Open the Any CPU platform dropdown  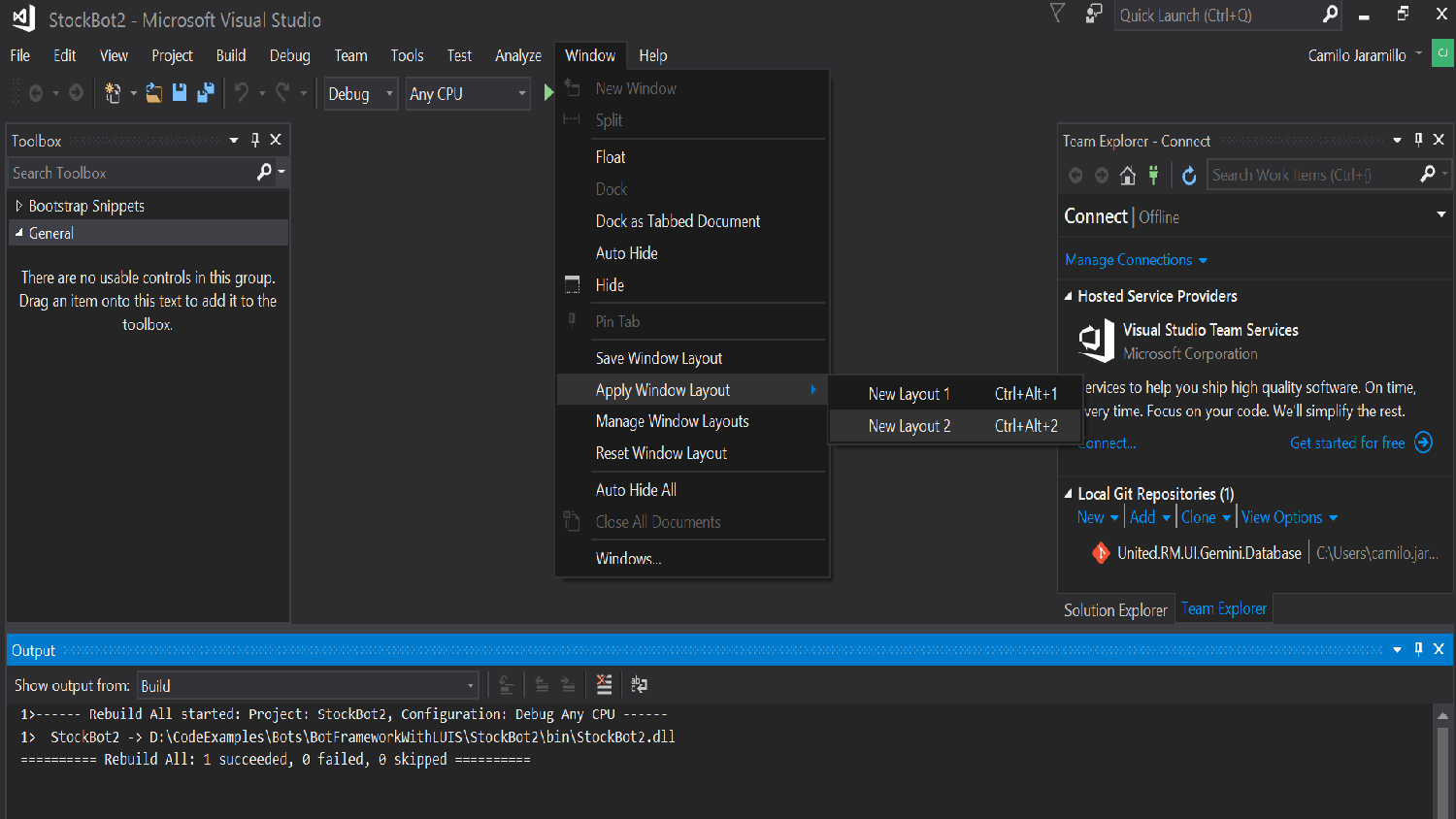pos(468,93)
